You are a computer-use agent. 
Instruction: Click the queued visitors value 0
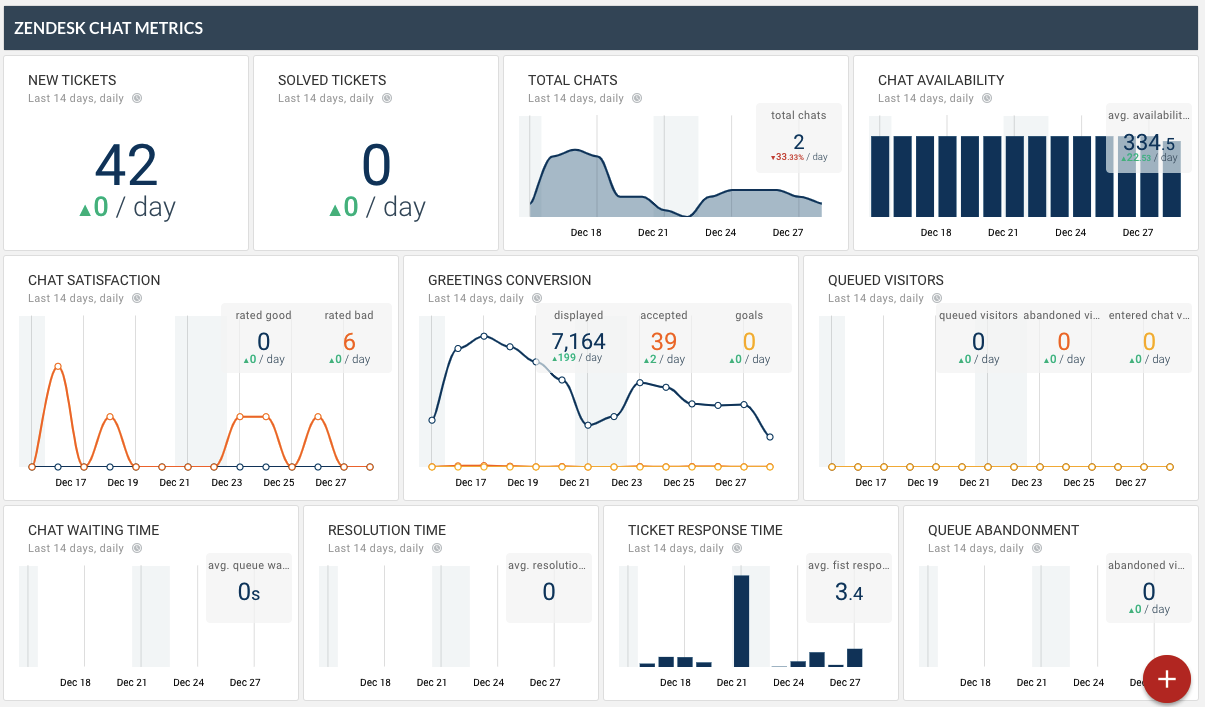(978, 342)
